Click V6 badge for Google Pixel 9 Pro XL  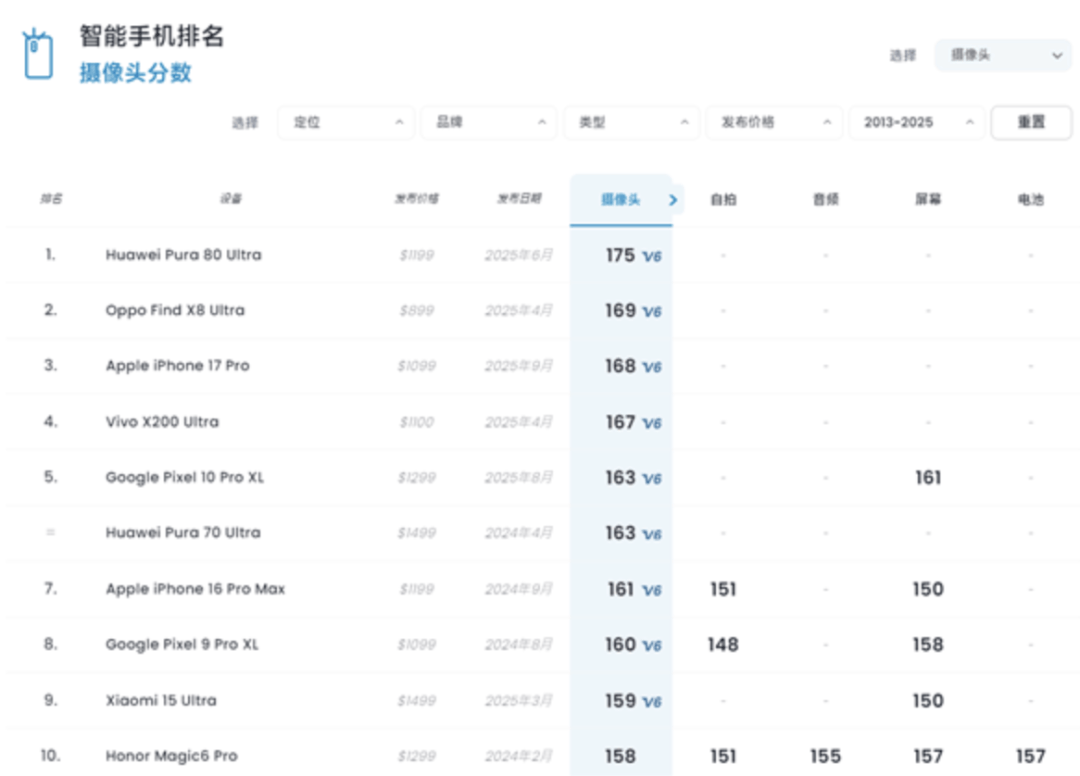click(x=652, y=646)
